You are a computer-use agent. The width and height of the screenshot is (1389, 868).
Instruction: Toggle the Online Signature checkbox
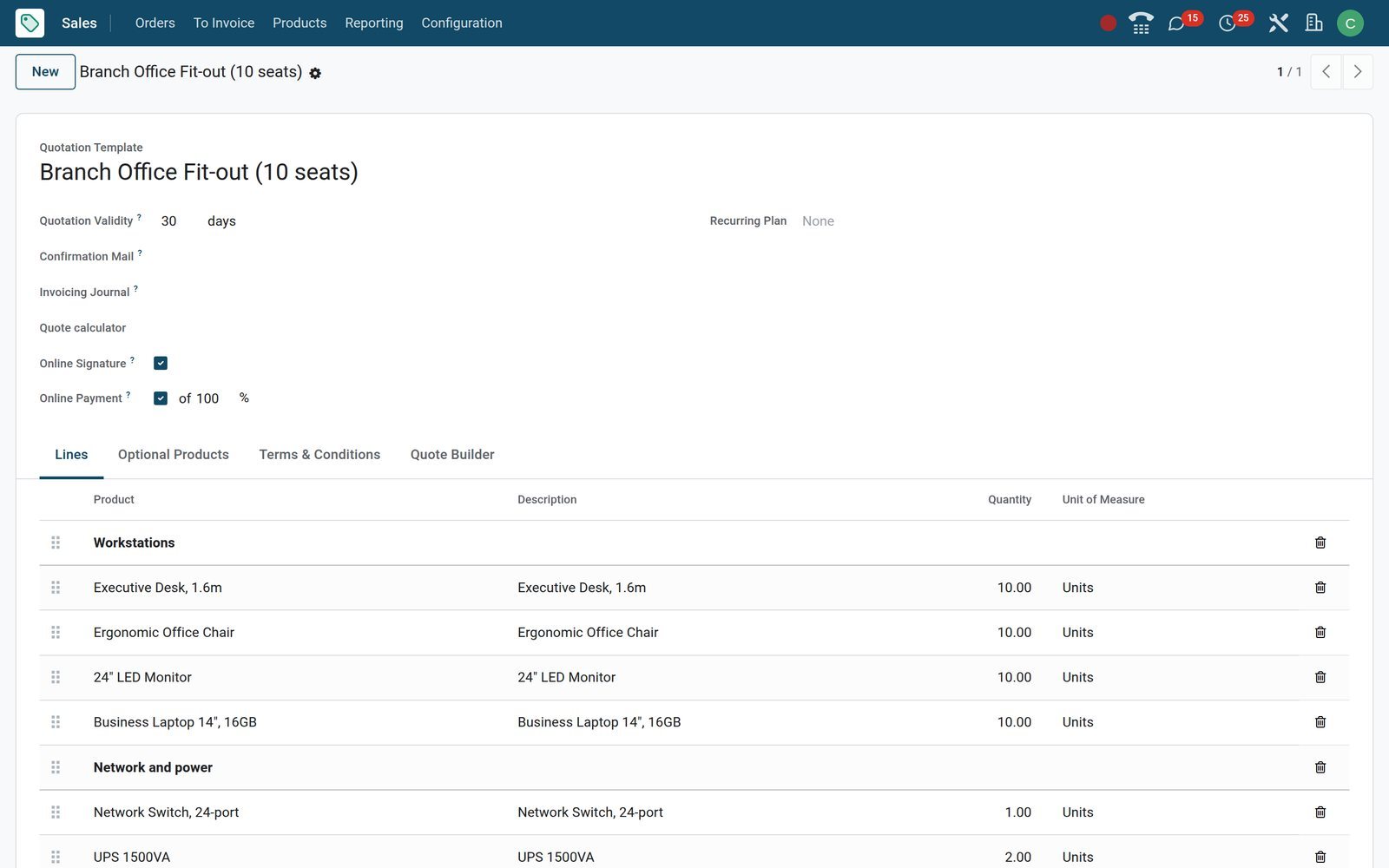click(161, 363)
